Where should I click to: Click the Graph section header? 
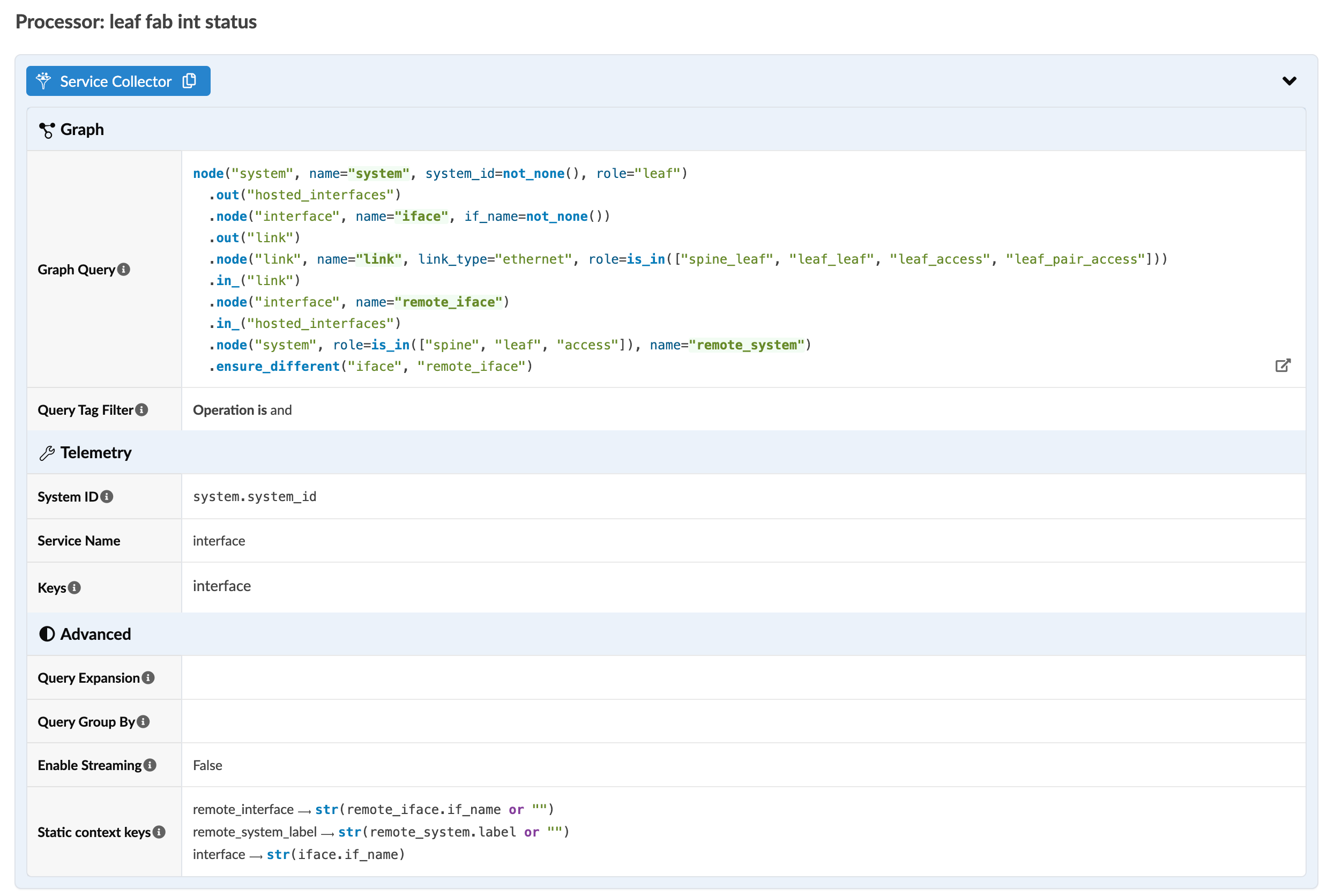click(x=82, y=130)
